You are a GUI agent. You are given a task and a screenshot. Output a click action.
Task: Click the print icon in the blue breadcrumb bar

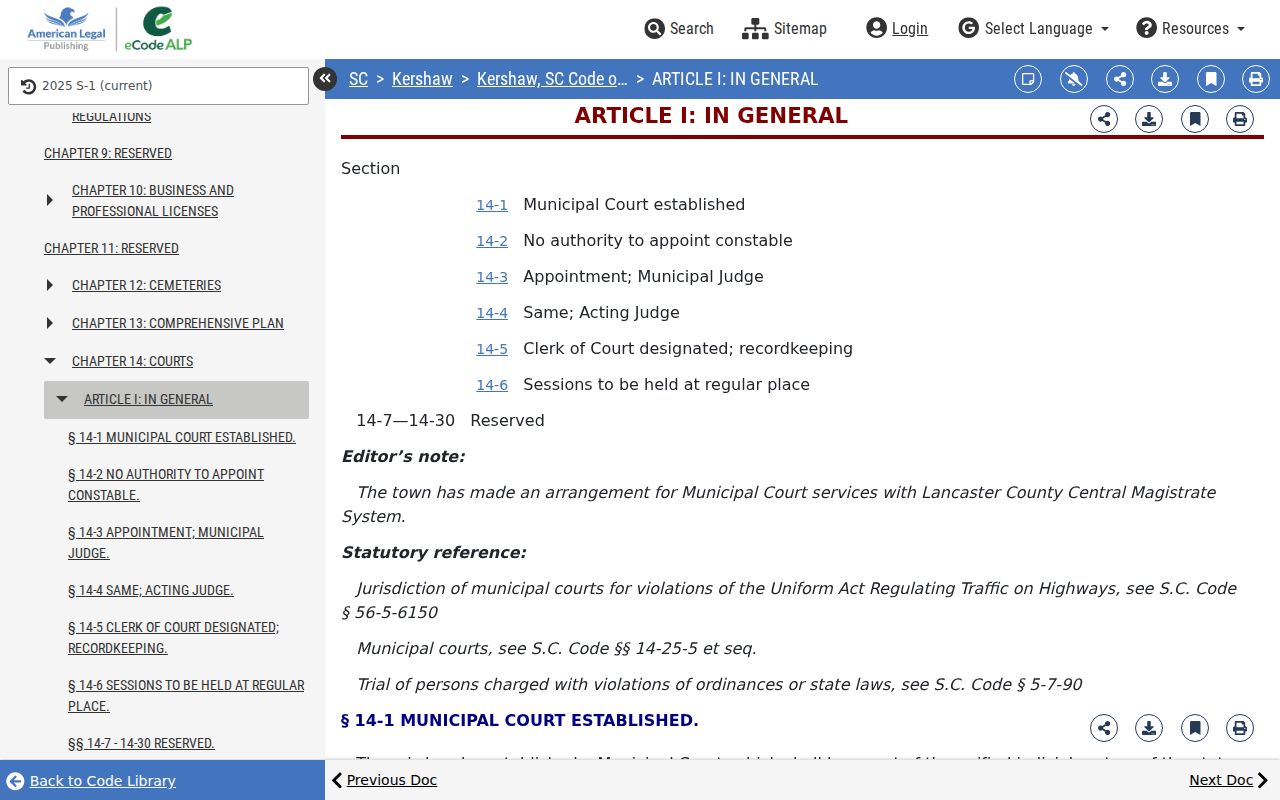coord(1256,79)
